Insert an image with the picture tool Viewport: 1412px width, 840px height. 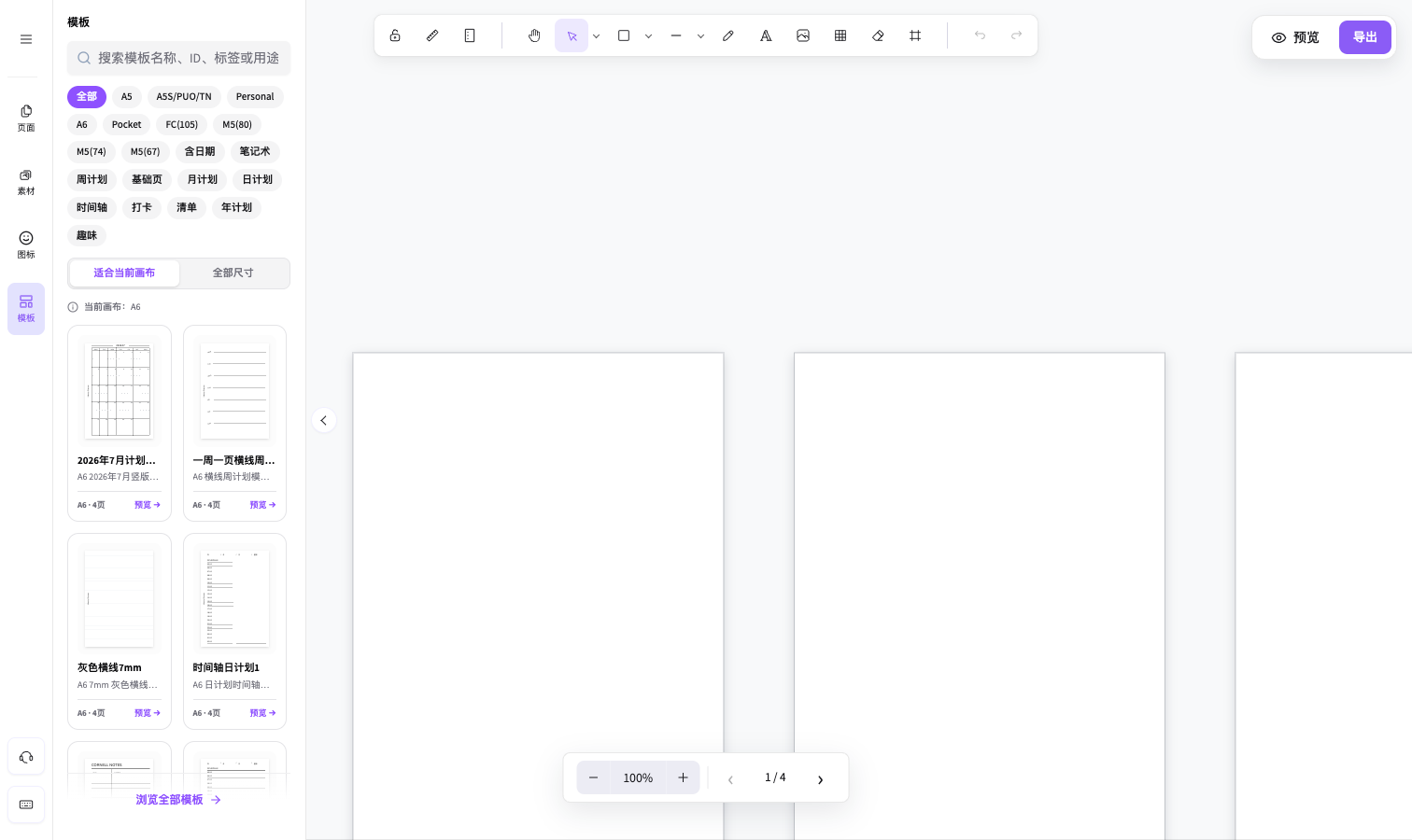(803, 35)
